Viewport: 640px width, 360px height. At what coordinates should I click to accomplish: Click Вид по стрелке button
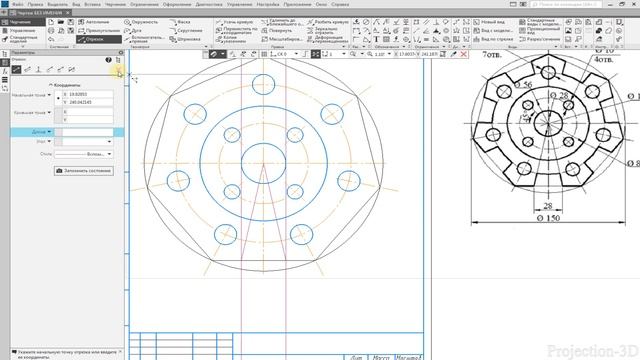[493, 39]
